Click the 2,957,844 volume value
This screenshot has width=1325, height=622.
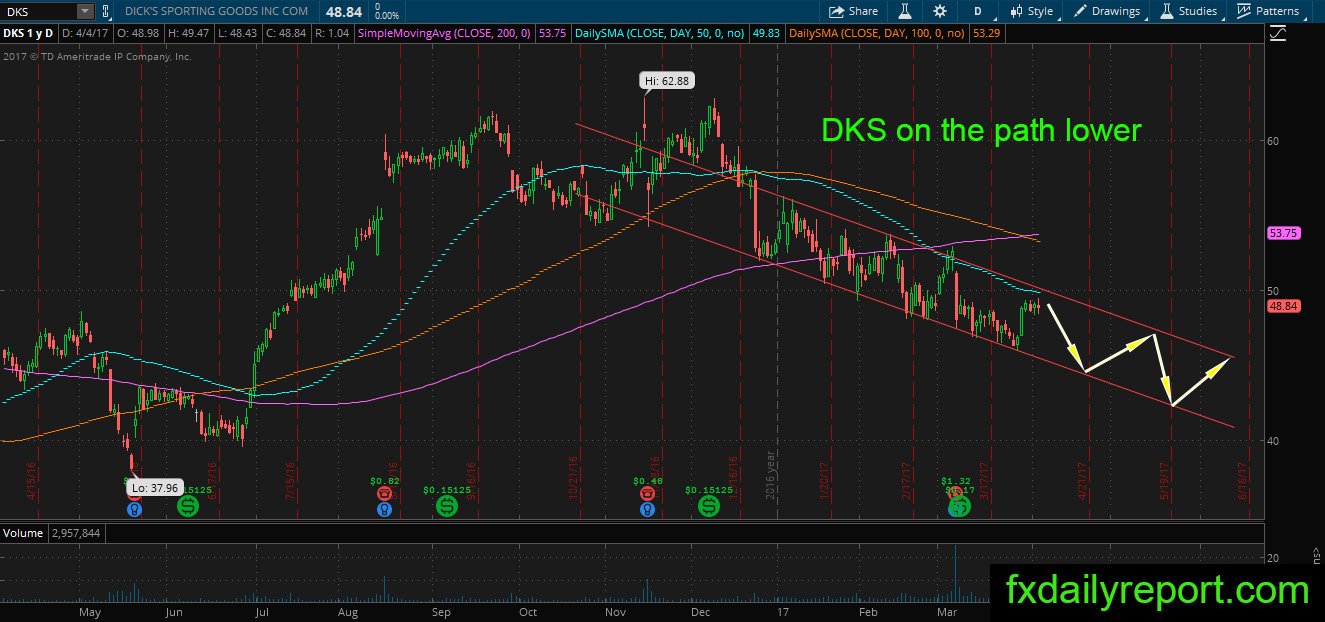[x=75, y=533]
